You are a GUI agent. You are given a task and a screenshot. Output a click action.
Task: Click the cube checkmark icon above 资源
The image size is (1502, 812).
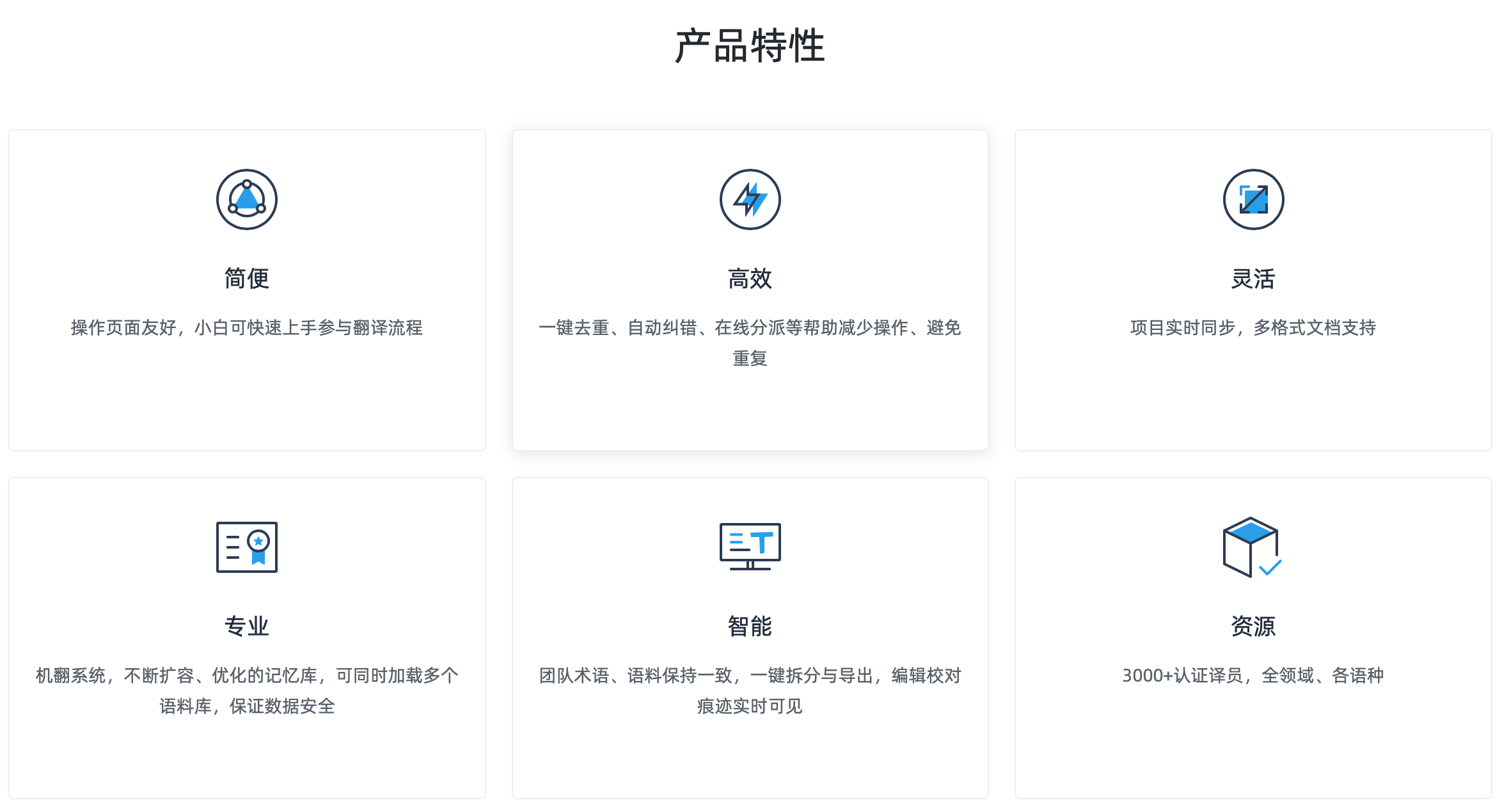tap(1253, 547)
